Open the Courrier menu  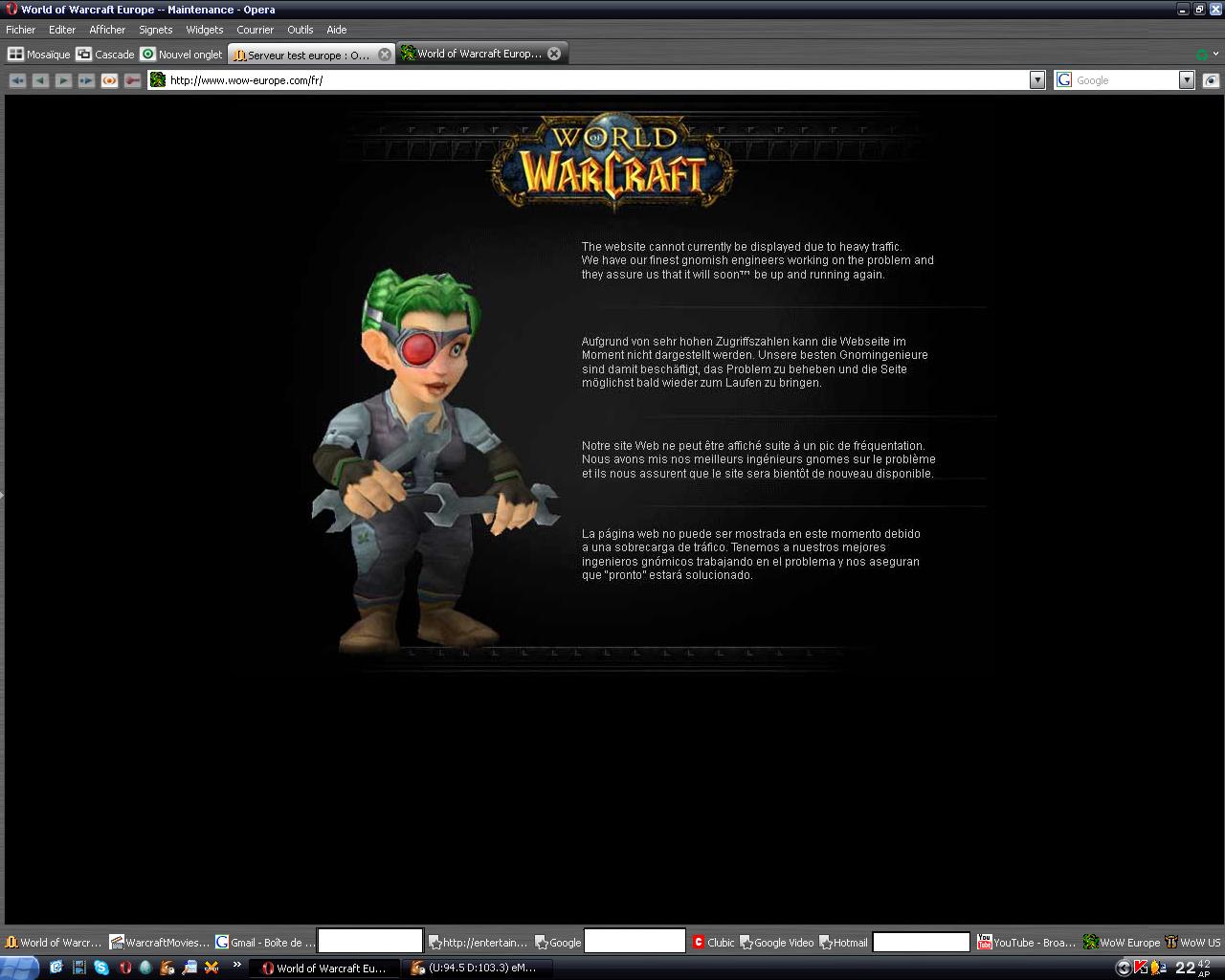[x=255, y=30]
